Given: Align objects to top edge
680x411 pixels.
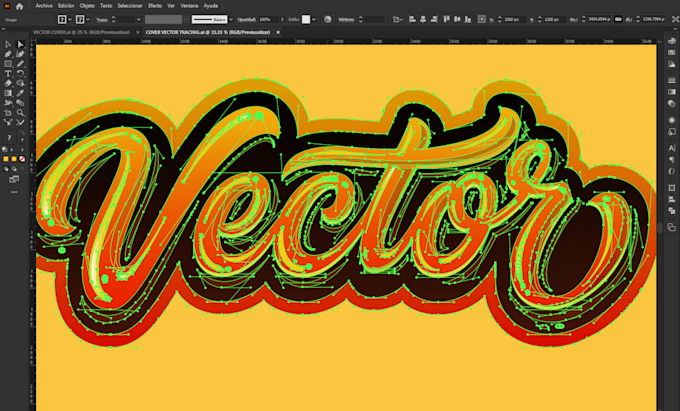Looking at the screenshot, I should click(447, 20).
